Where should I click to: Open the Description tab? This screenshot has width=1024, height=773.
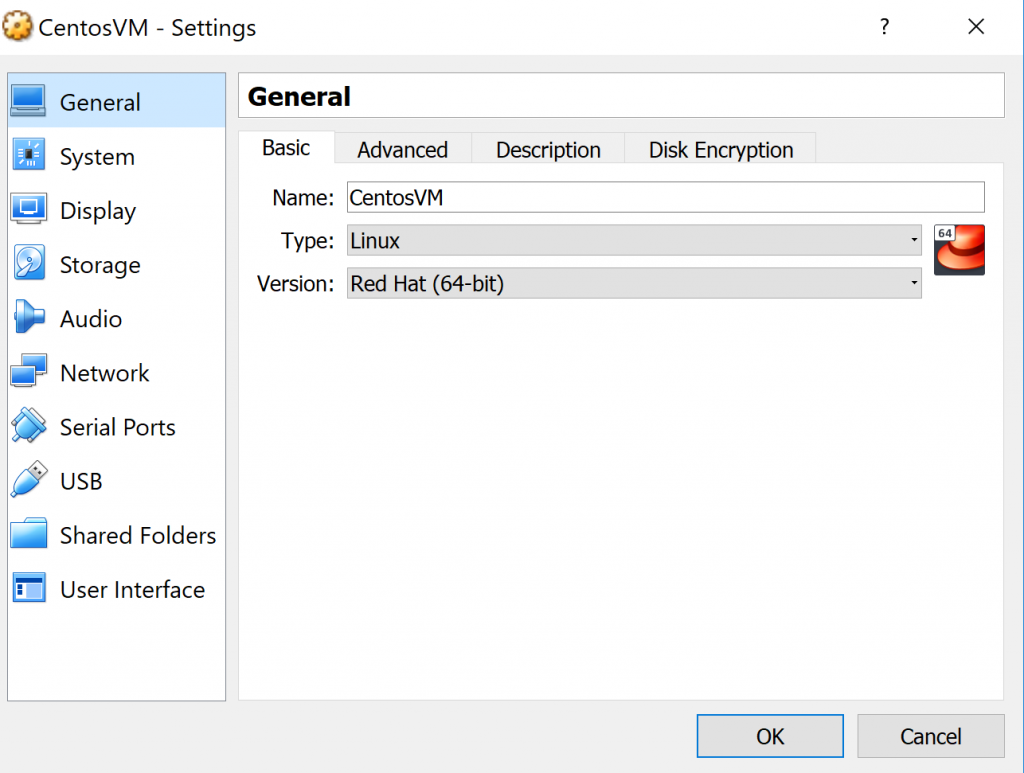[x=548, y=150]
